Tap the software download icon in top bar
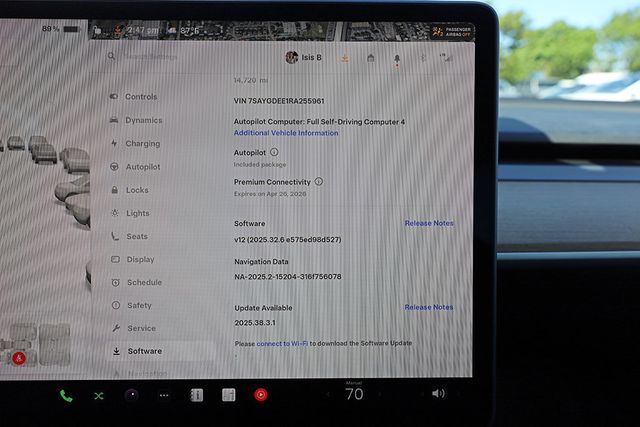 345,58
